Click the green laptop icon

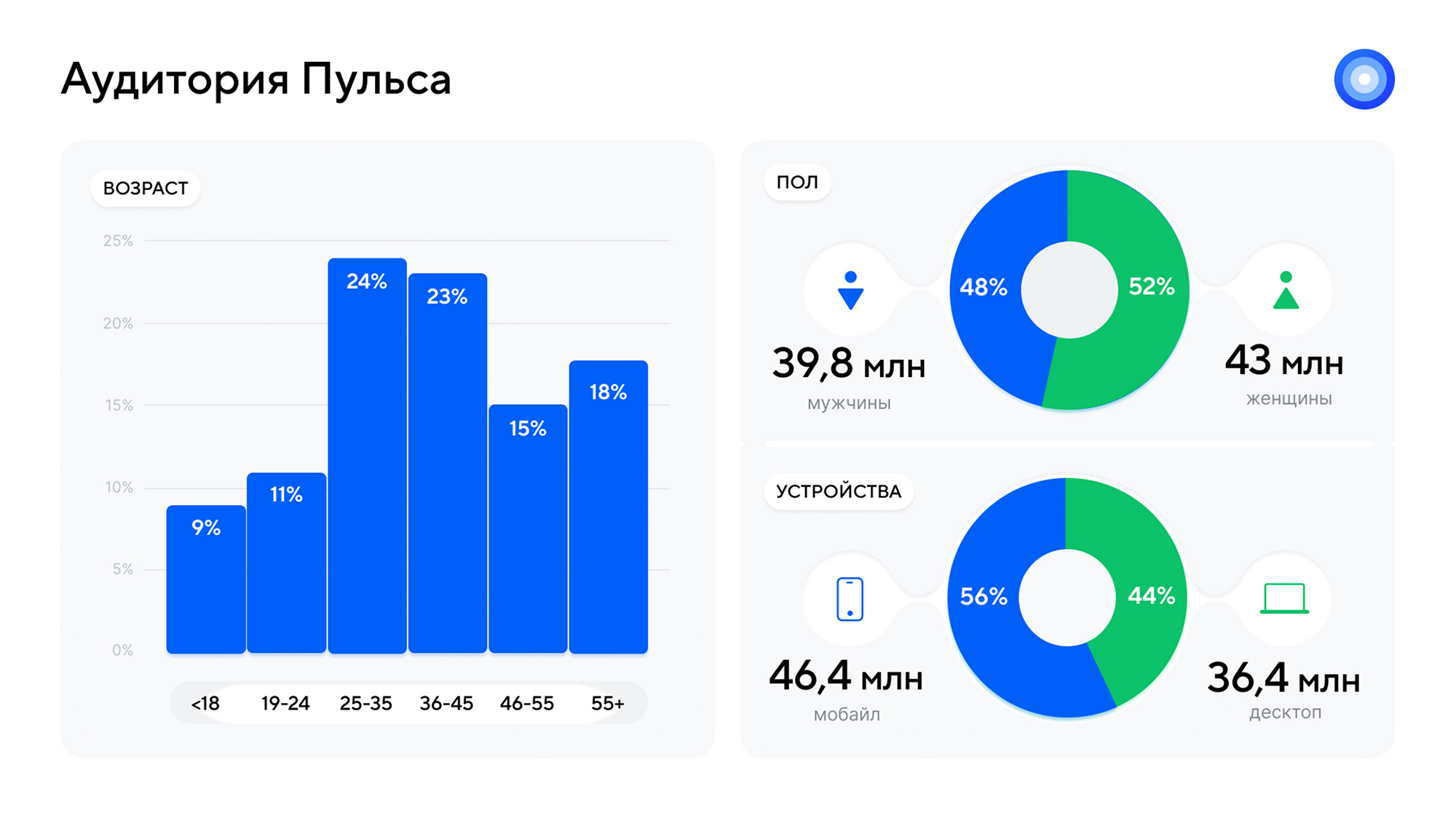point(1284,598)
